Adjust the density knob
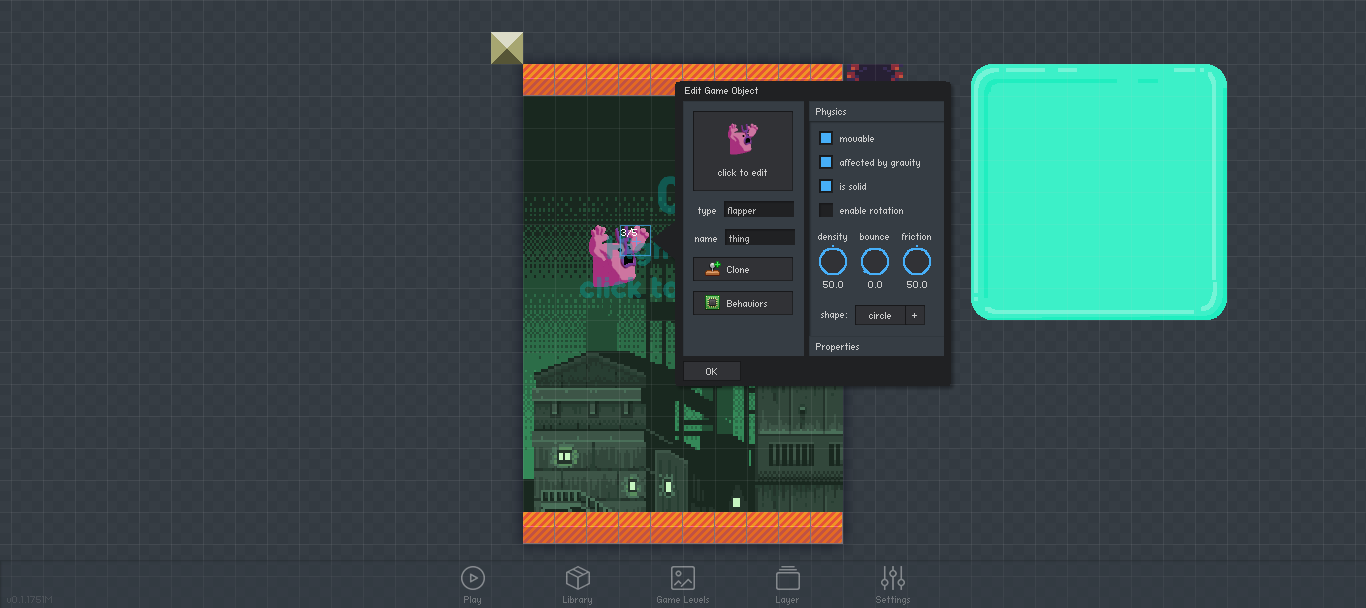Image resolution: width=1366 pixels, height=608 pixels. click(833, 262)
